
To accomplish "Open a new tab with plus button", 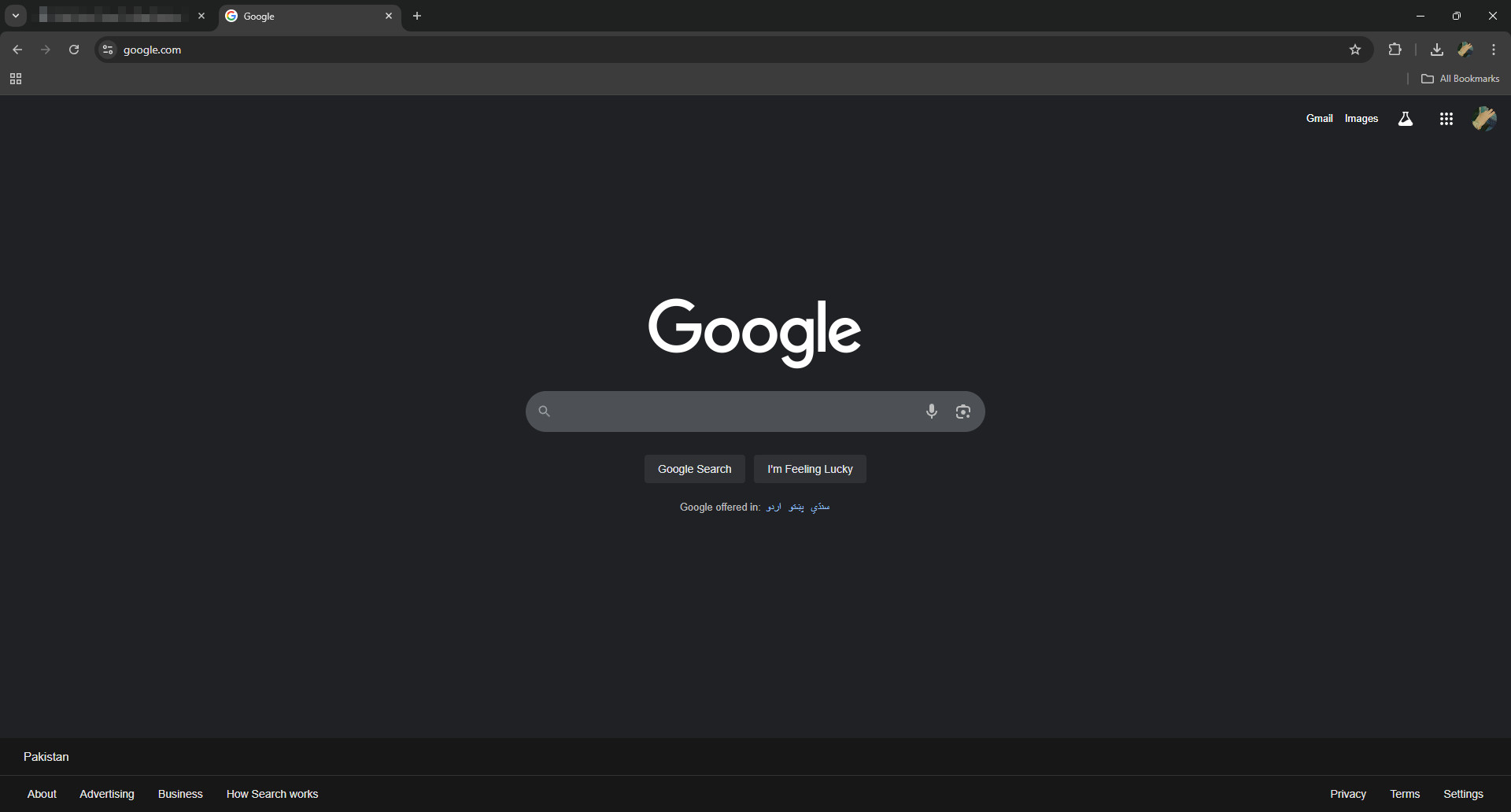I will (417, 16).
